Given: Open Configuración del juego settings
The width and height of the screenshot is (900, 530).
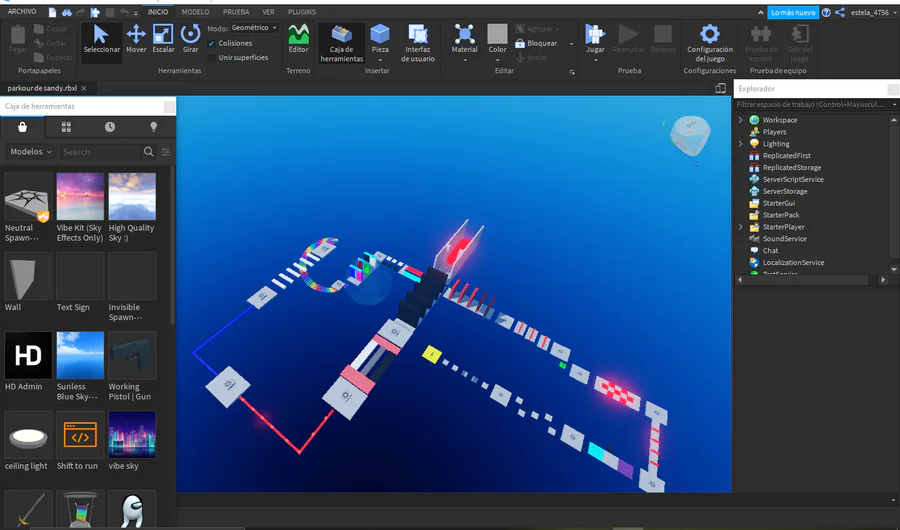Looking at the screenshot, I should (x=709, y=43).
